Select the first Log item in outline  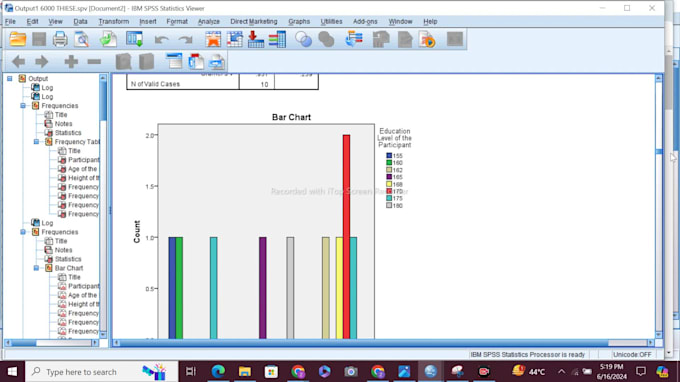tap(47, 88)
